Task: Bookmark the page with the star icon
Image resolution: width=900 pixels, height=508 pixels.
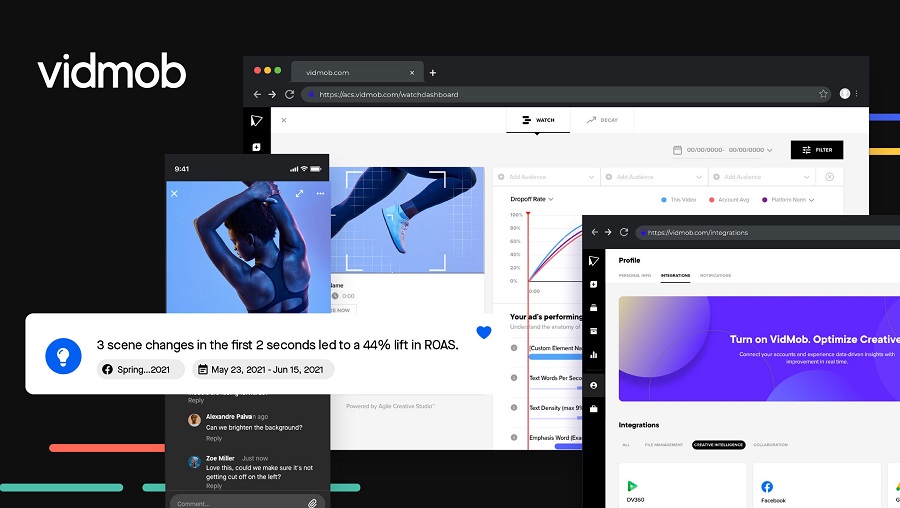Action: click(x=823, y=94)
